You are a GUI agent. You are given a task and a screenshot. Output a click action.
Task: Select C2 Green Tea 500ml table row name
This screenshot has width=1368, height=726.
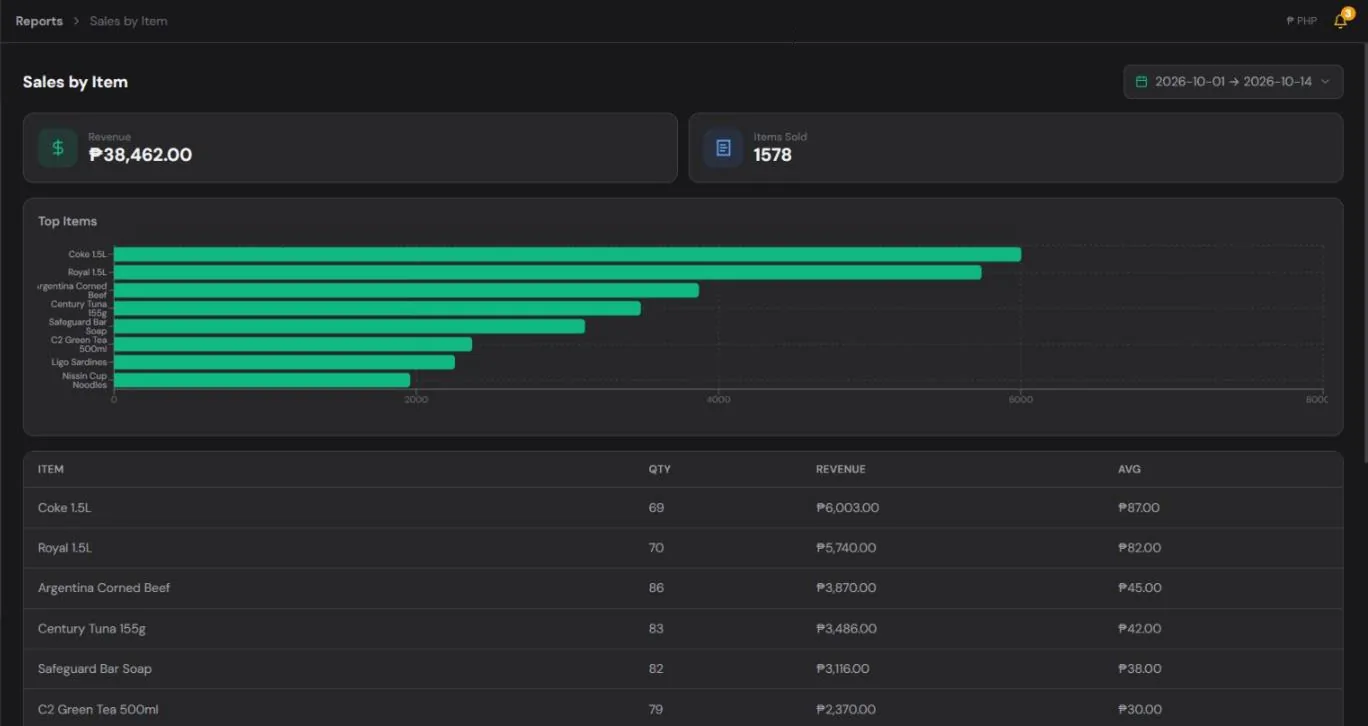[x=98, y=709]
